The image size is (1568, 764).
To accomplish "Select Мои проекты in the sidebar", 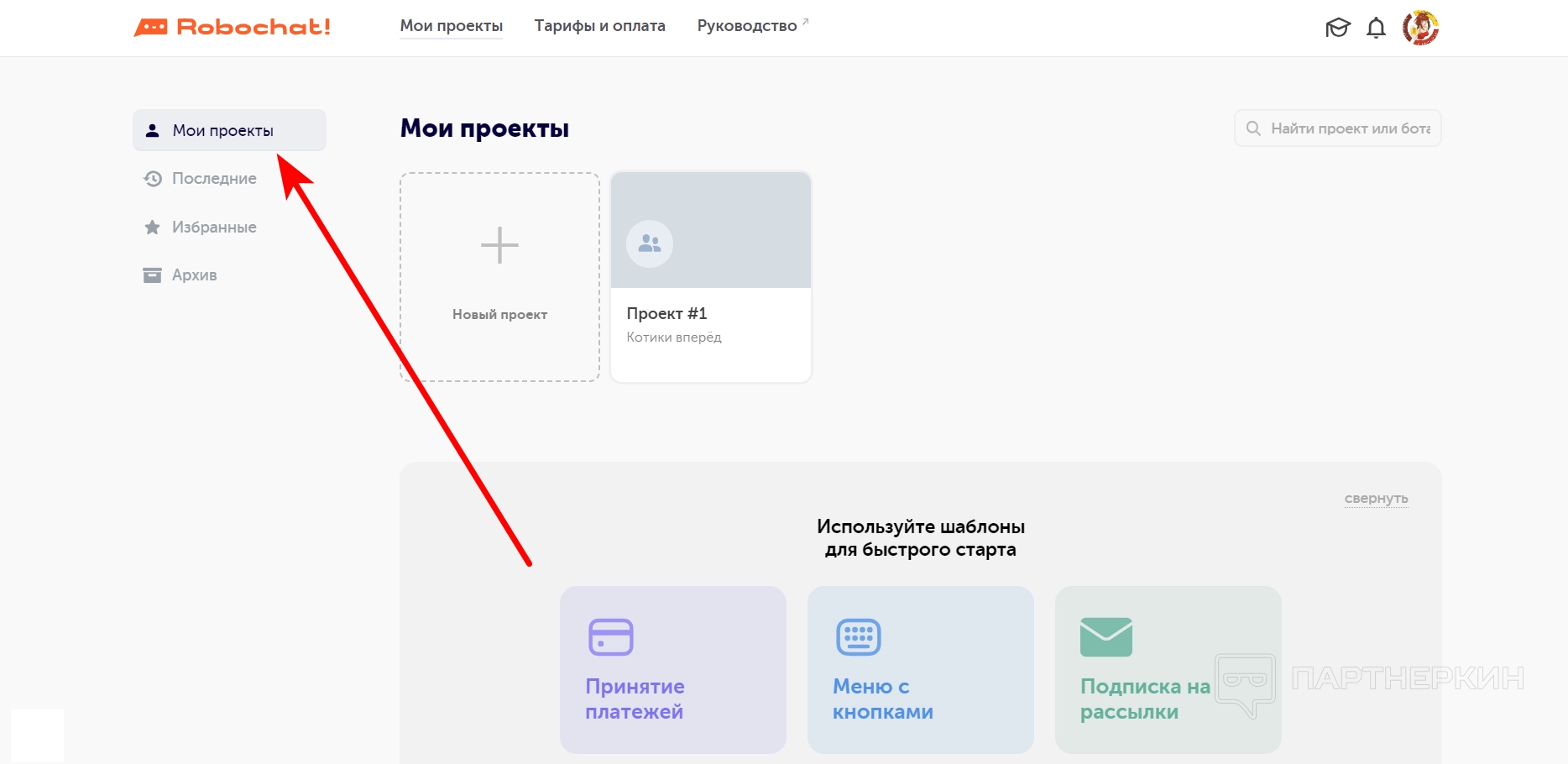I will pyautogui.click(x=222, y=131).
